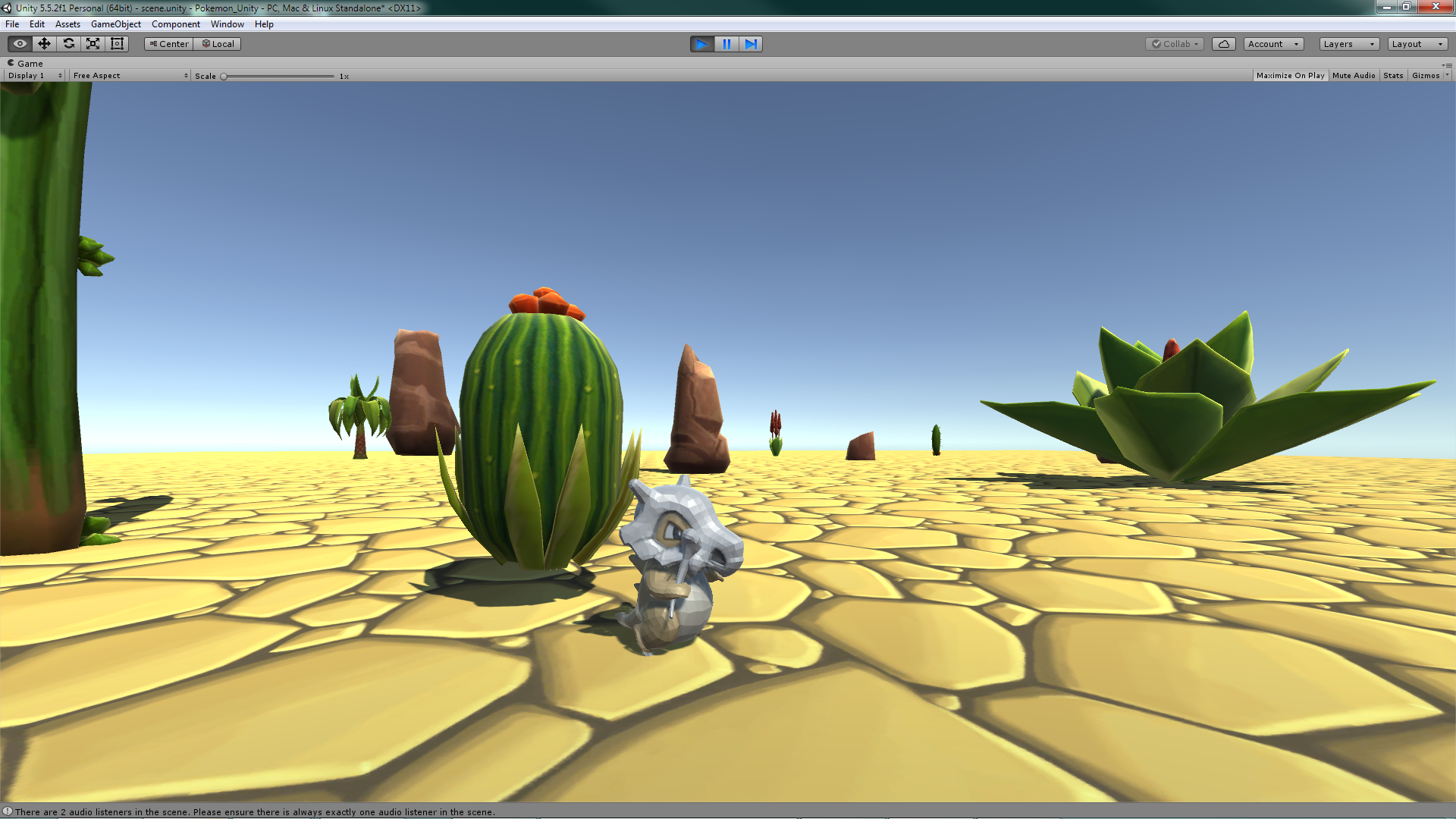Open the Layout dropdown
The height and width of the screenshot is (819, 1456).
(x=1417, y=44)
